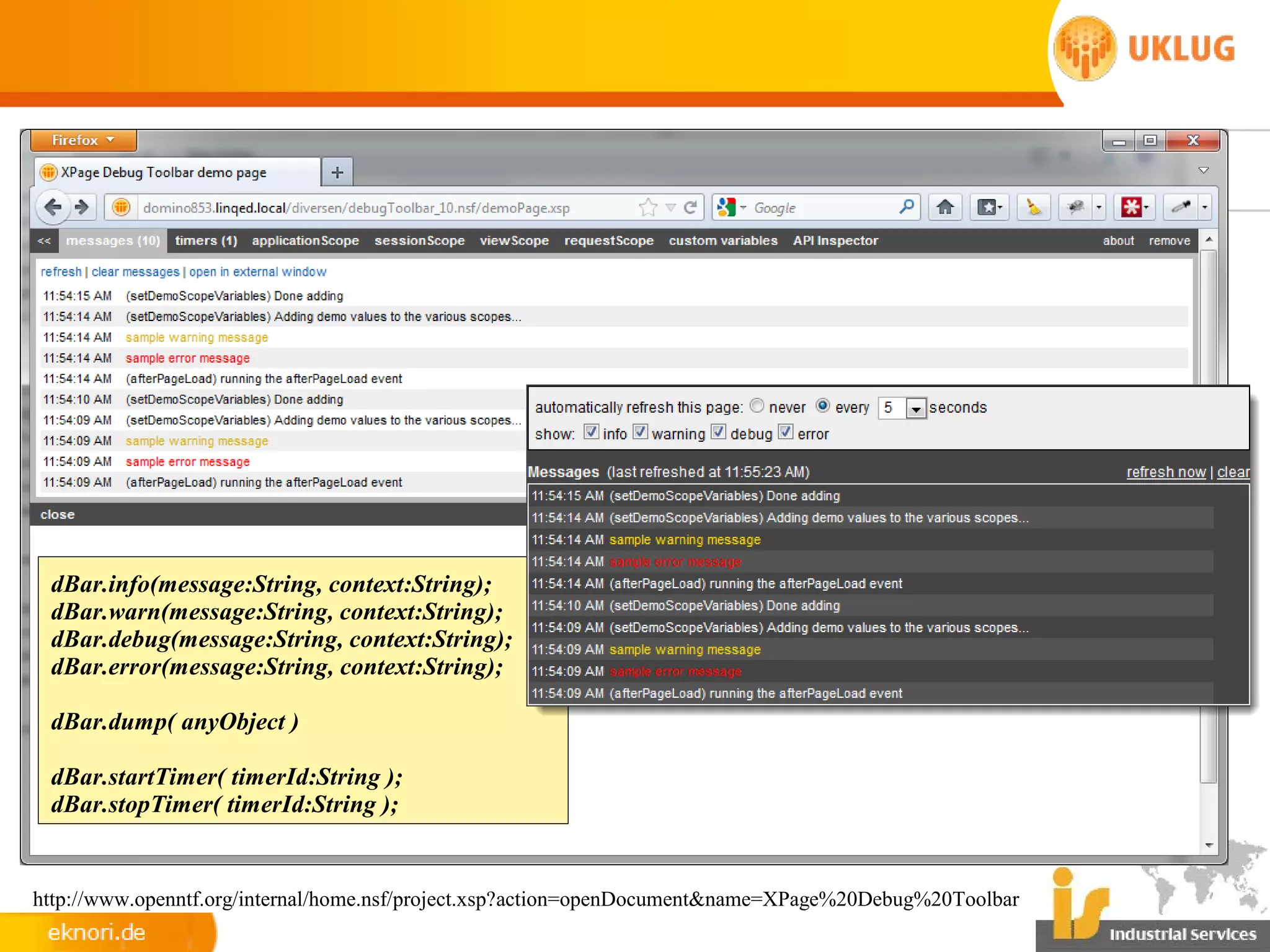
Task: Click the 11:54:14 AM sample error message row
Action: (x=614, y=358)
